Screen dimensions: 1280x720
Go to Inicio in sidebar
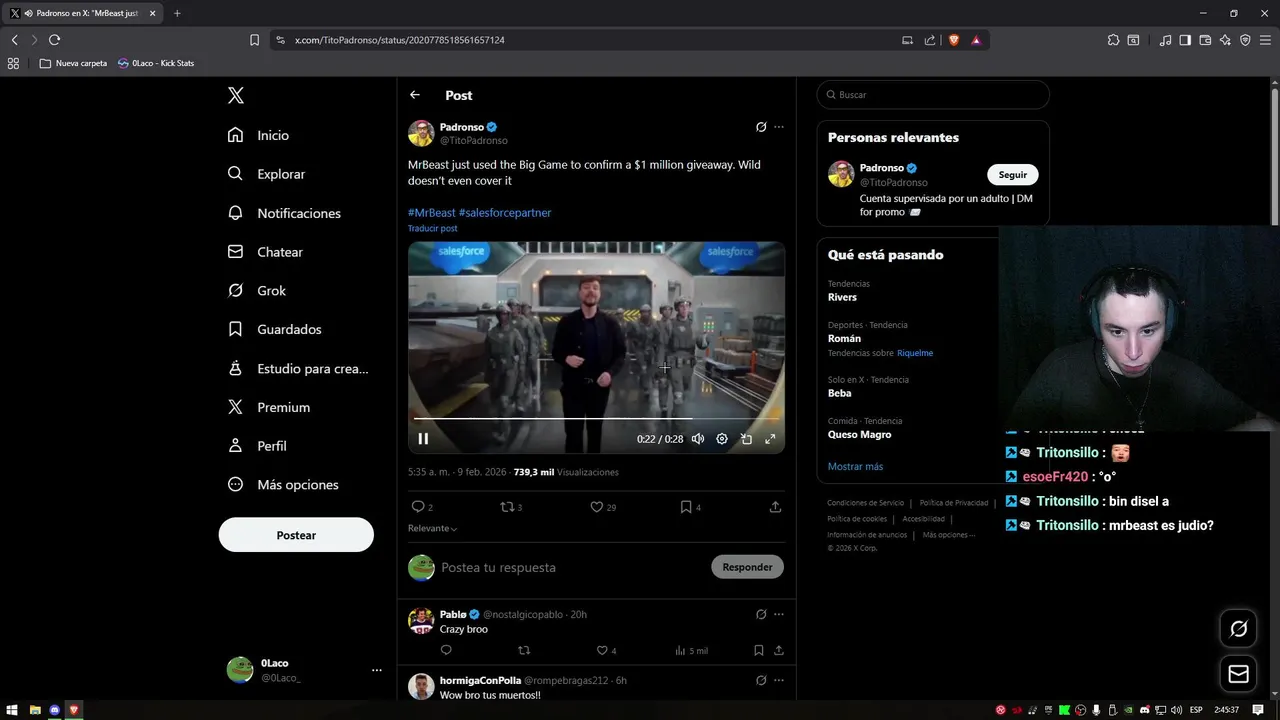pos(259,135)
